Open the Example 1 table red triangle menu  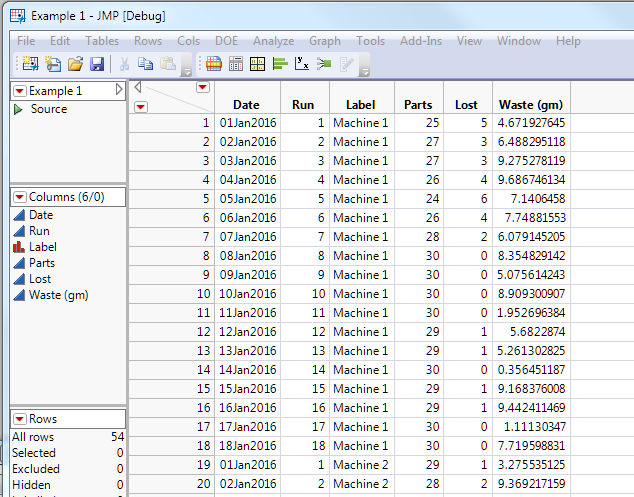(x=19, y=91)
